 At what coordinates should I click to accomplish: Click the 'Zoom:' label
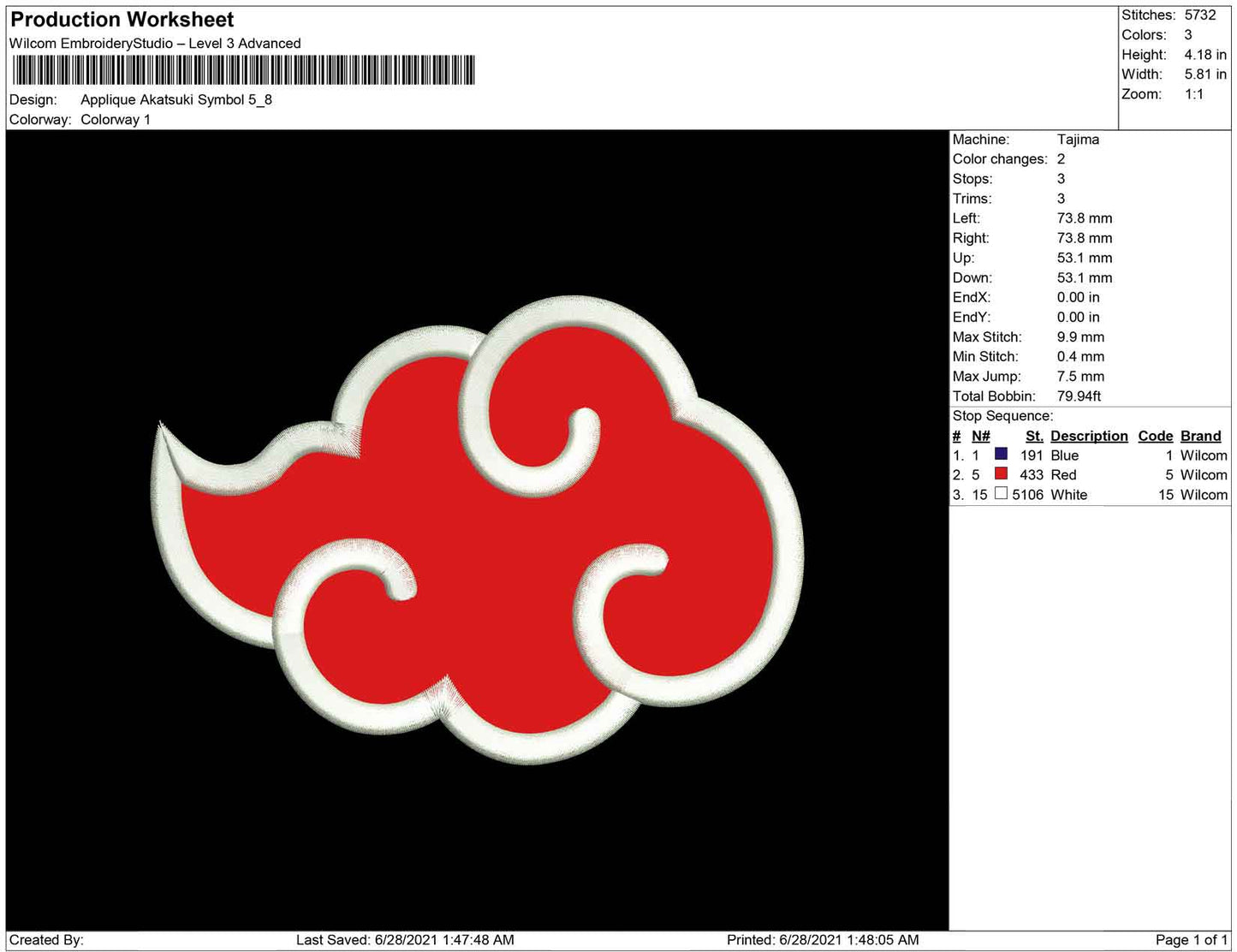tap(1141, 94)
